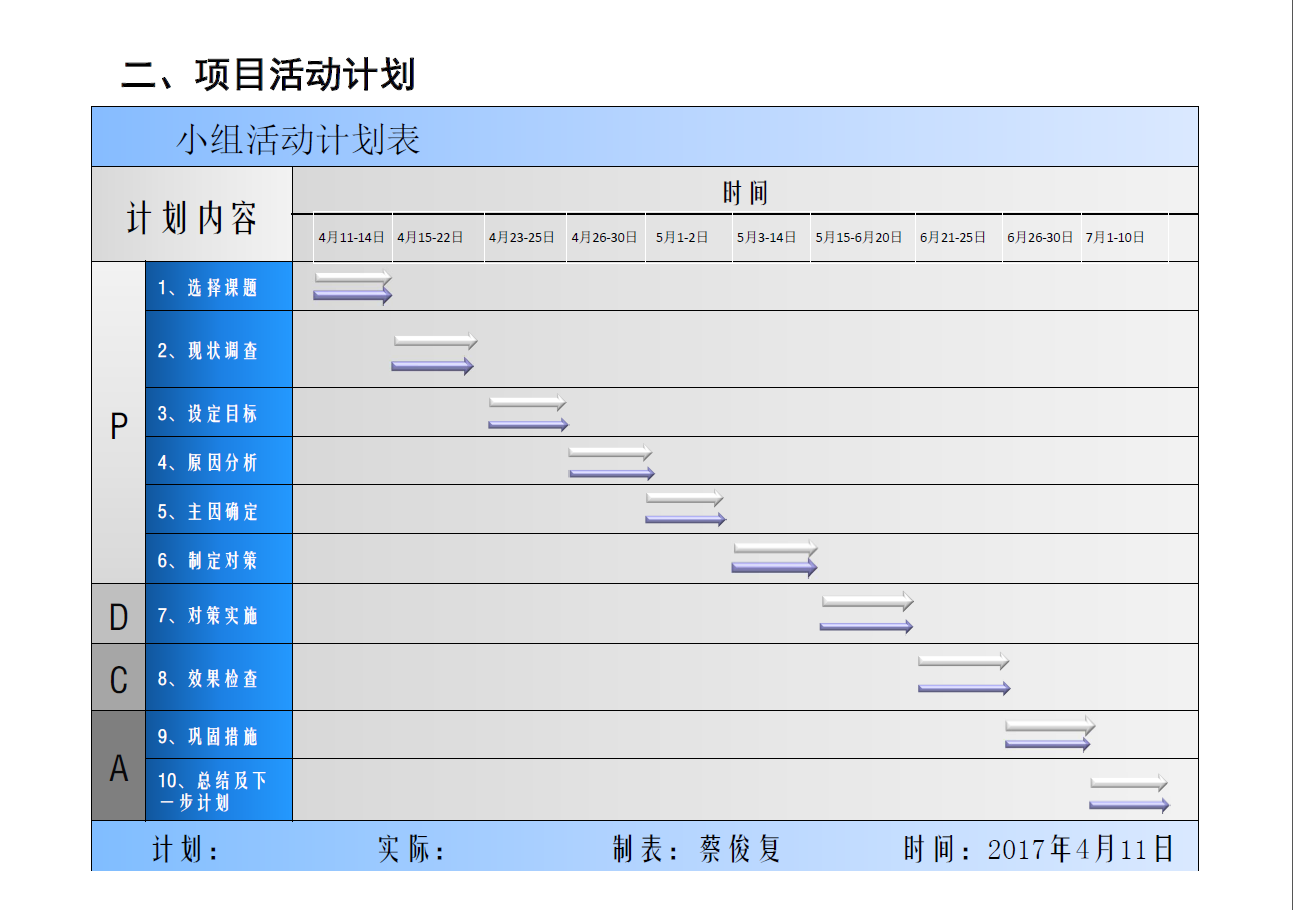This screenshot has width=1293, height=910.
Task: Select blue actual arrow in 现状调查 row
Action: [x=433, y=366]
